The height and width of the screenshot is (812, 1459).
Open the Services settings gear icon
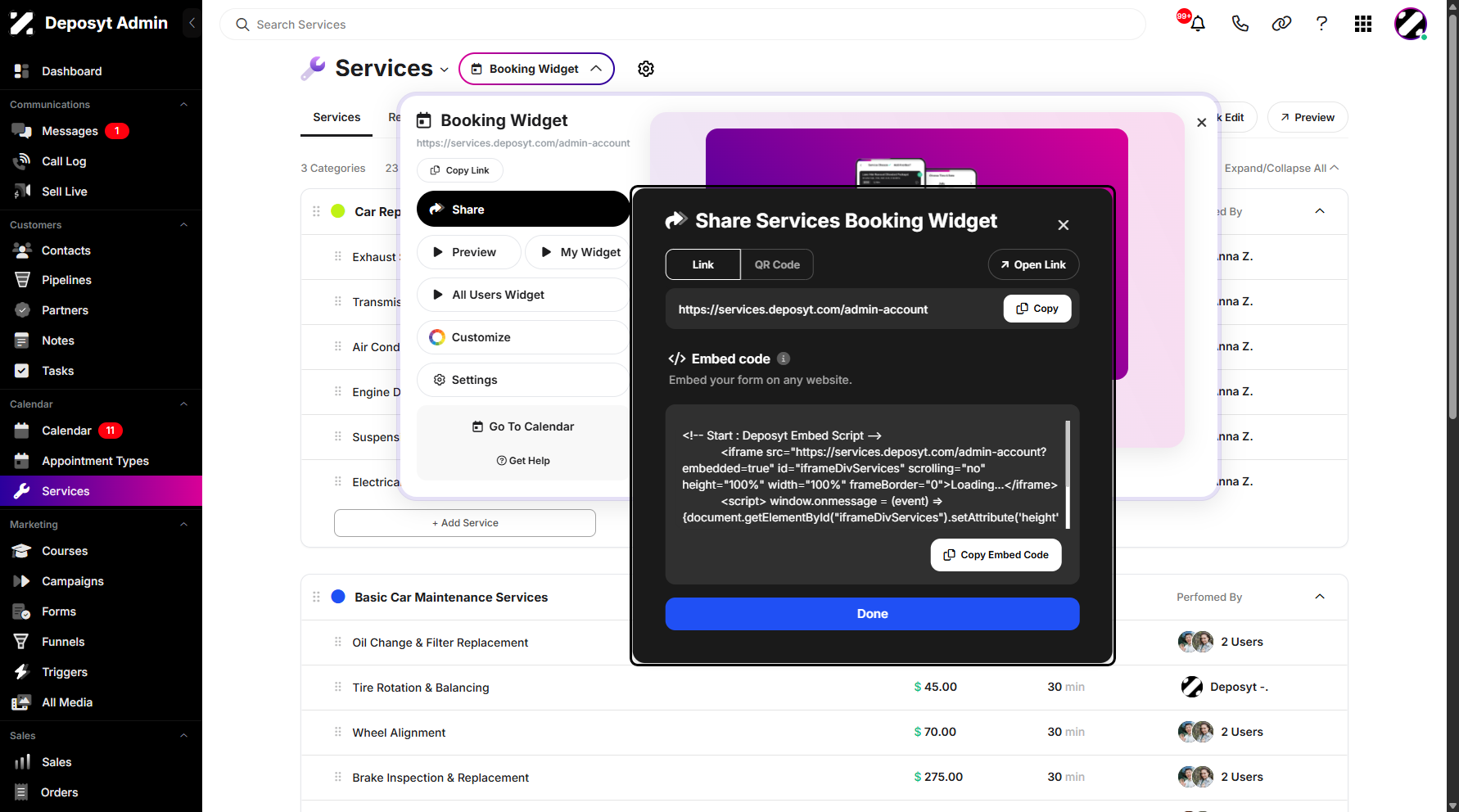(x=646, y=69)
